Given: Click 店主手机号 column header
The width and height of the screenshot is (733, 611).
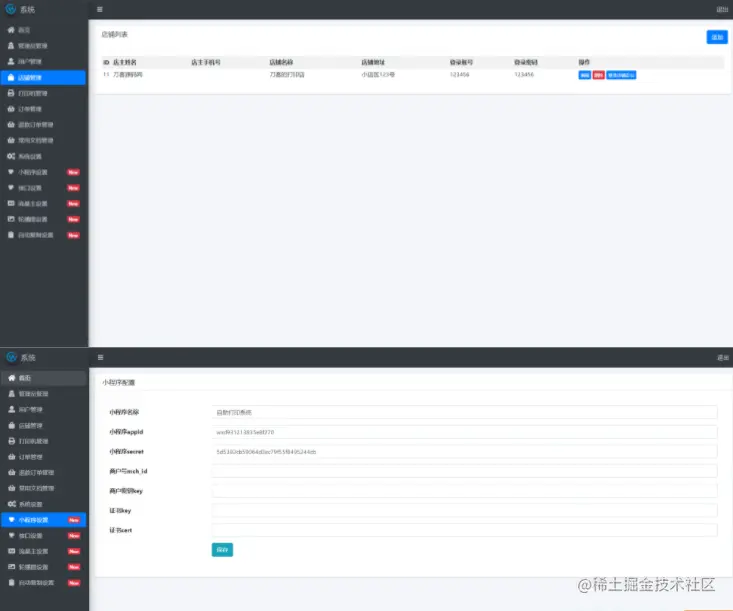Looking at the screenshot, I should 206,62.
